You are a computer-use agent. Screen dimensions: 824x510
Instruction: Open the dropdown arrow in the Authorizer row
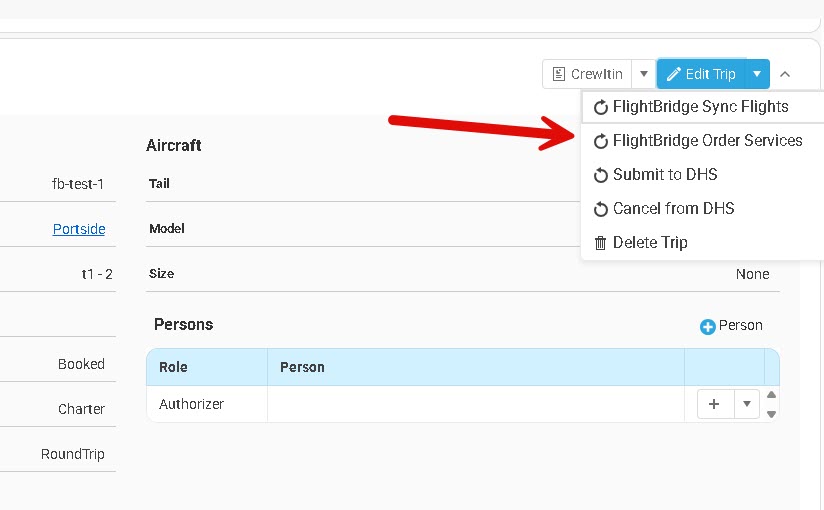[x=747, y=404]
